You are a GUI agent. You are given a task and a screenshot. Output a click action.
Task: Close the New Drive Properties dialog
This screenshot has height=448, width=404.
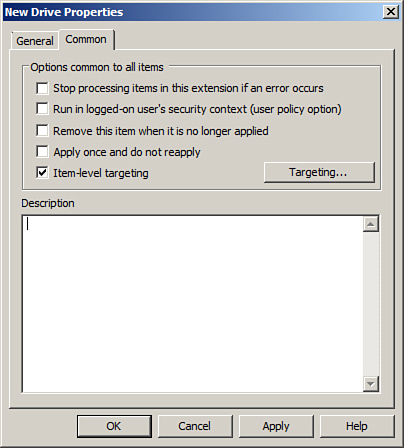click(x=391, y=12)
